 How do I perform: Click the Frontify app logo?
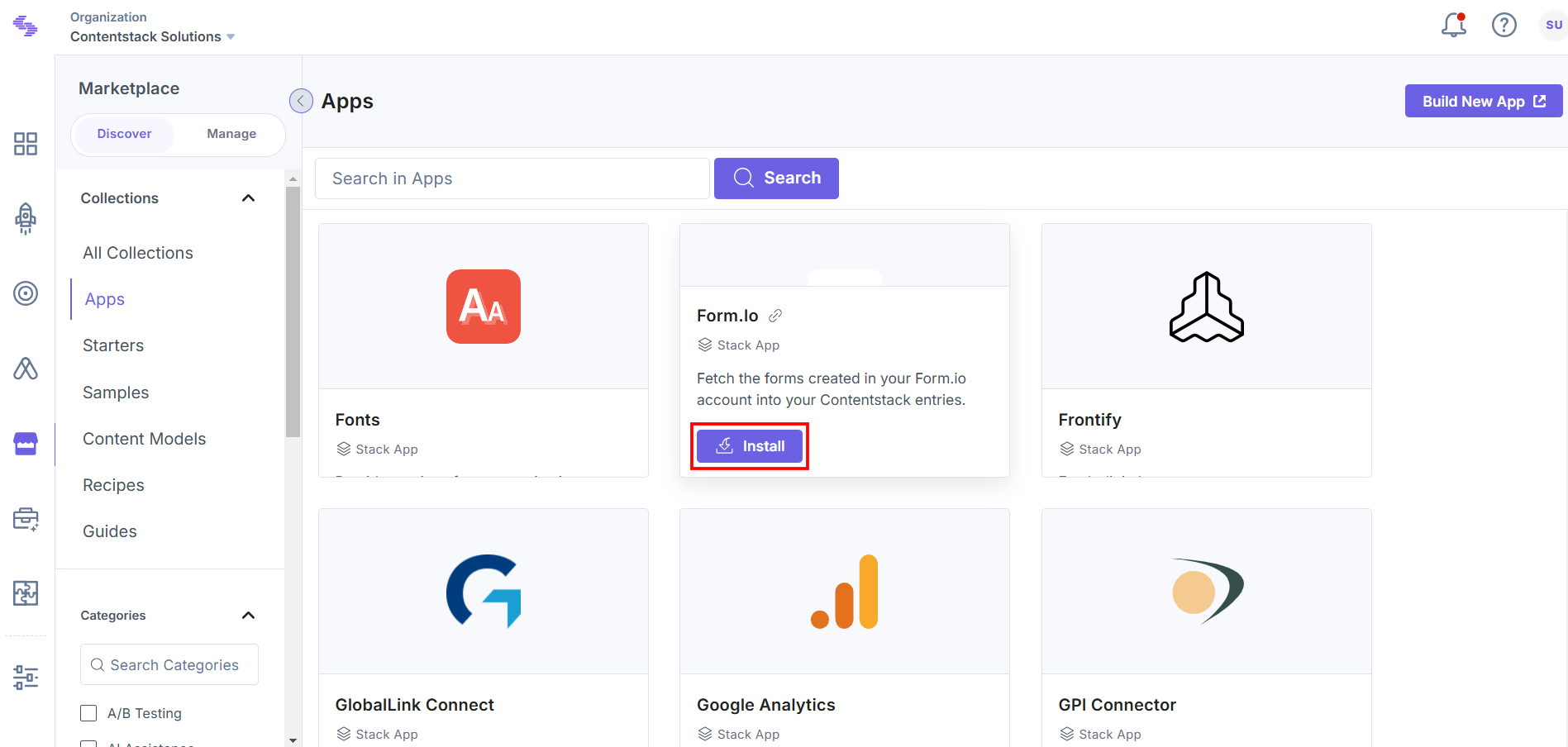pos(1207,307)
